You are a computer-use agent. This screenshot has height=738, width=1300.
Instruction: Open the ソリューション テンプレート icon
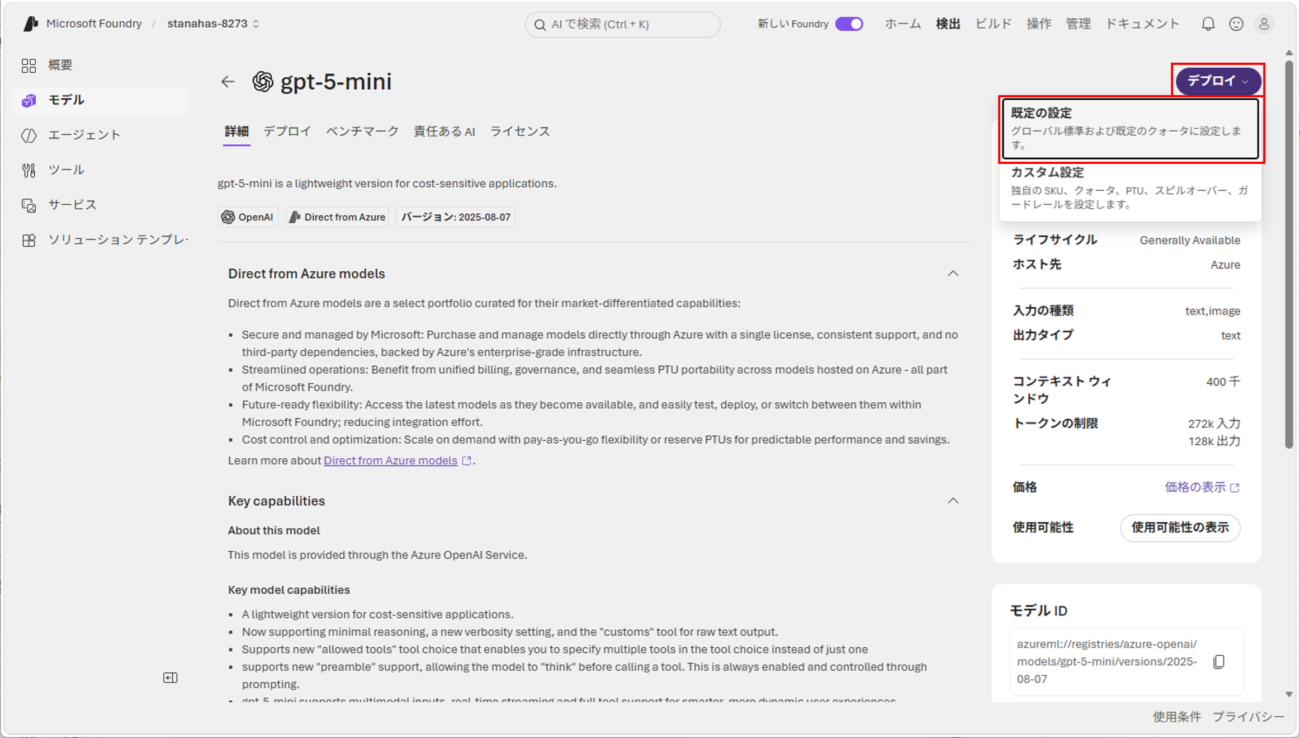[x=29, y=240]
